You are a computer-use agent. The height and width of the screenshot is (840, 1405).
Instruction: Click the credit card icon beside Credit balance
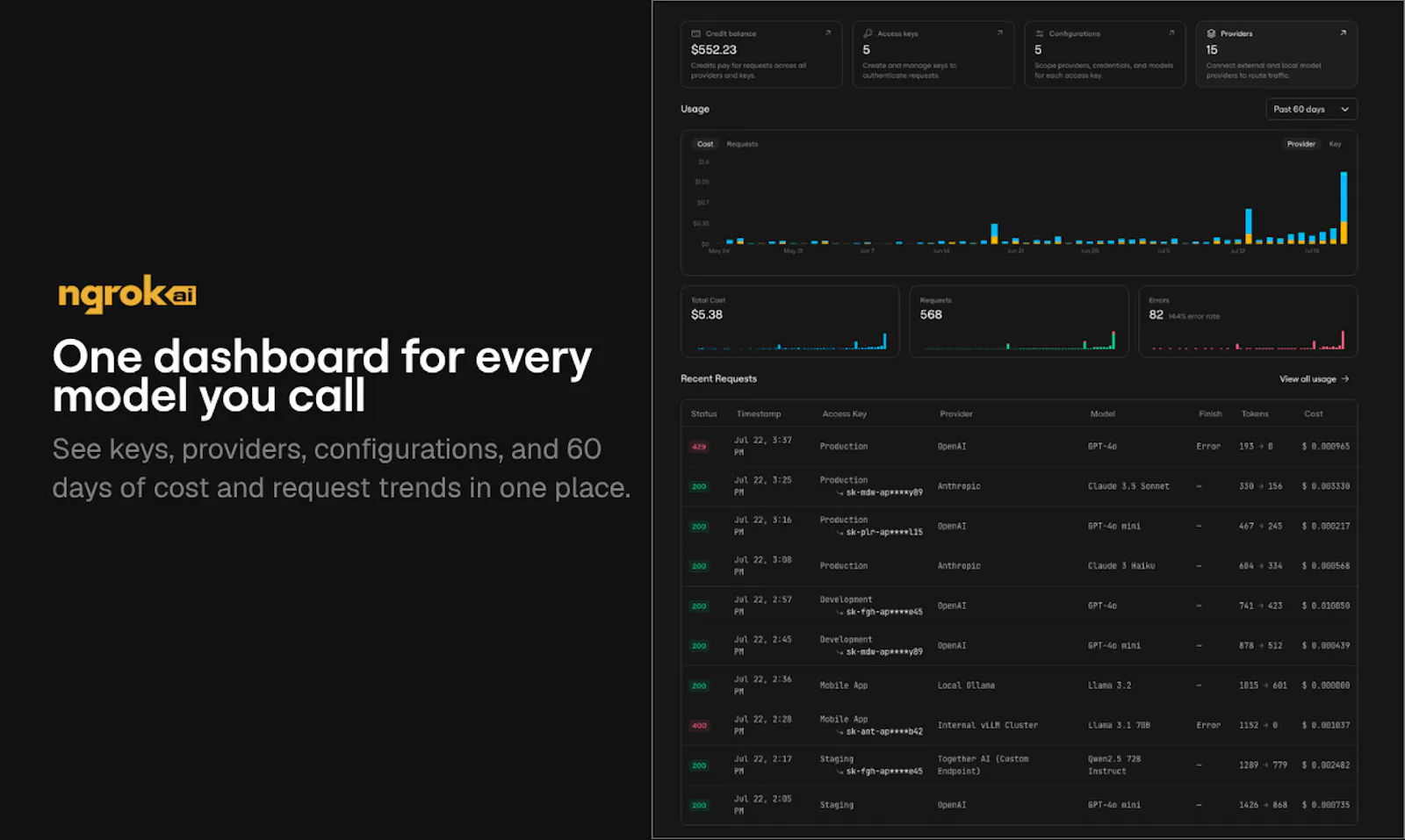tap(696, 33)
